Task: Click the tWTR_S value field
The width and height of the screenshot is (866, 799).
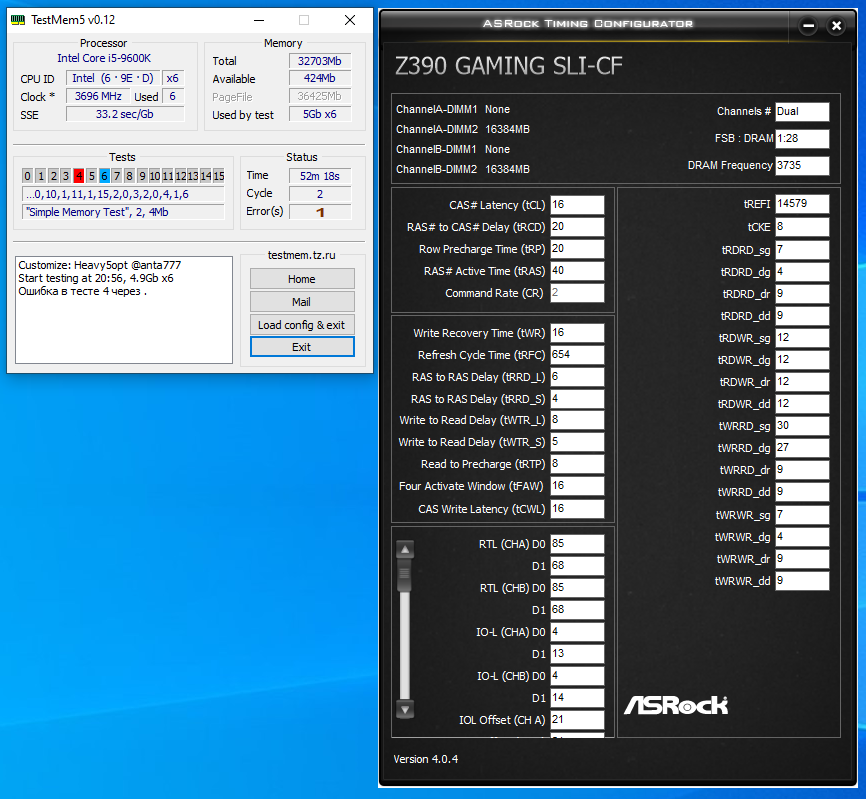Action: coord(577,442)
